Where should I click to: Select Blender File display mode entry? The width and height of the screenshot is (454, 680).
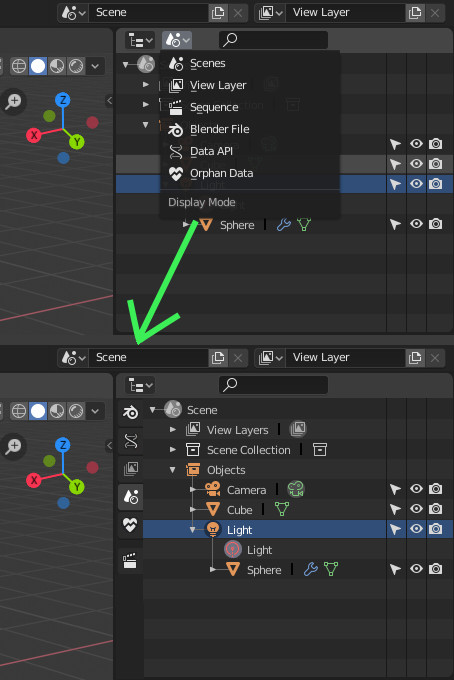[249, 129]
